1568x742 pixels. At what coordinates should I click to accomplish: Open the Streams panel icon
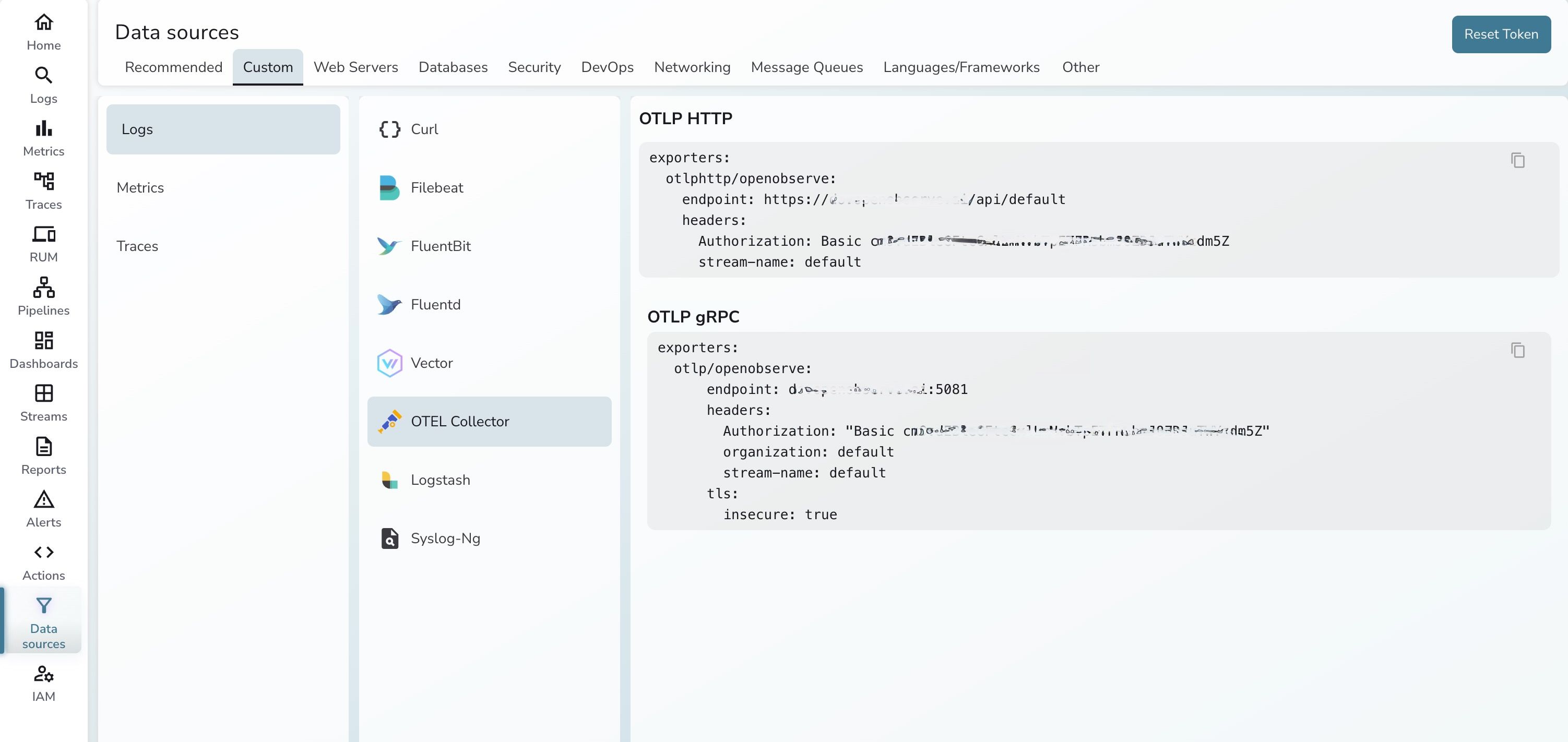click(x=43, y=393)
